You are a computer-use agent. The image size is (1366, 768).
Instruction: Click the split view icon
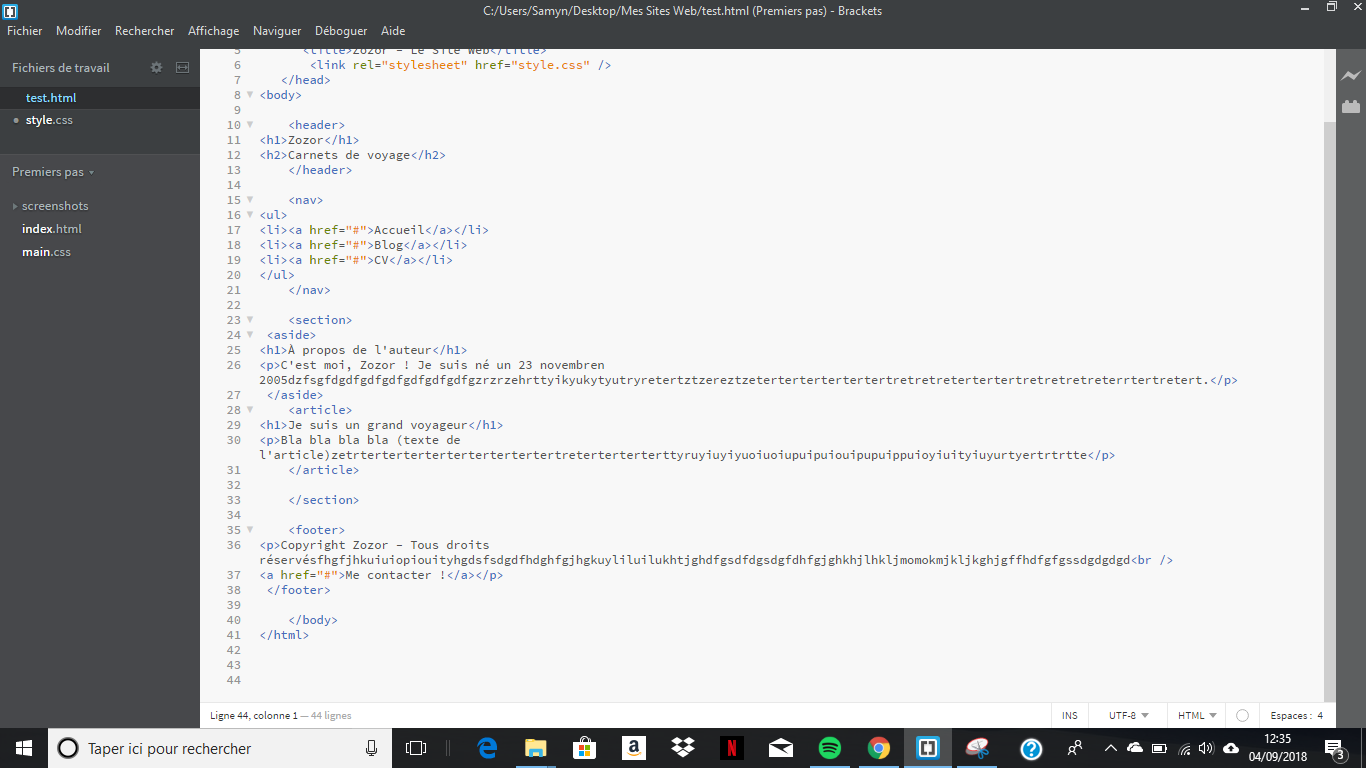[182, 67]
